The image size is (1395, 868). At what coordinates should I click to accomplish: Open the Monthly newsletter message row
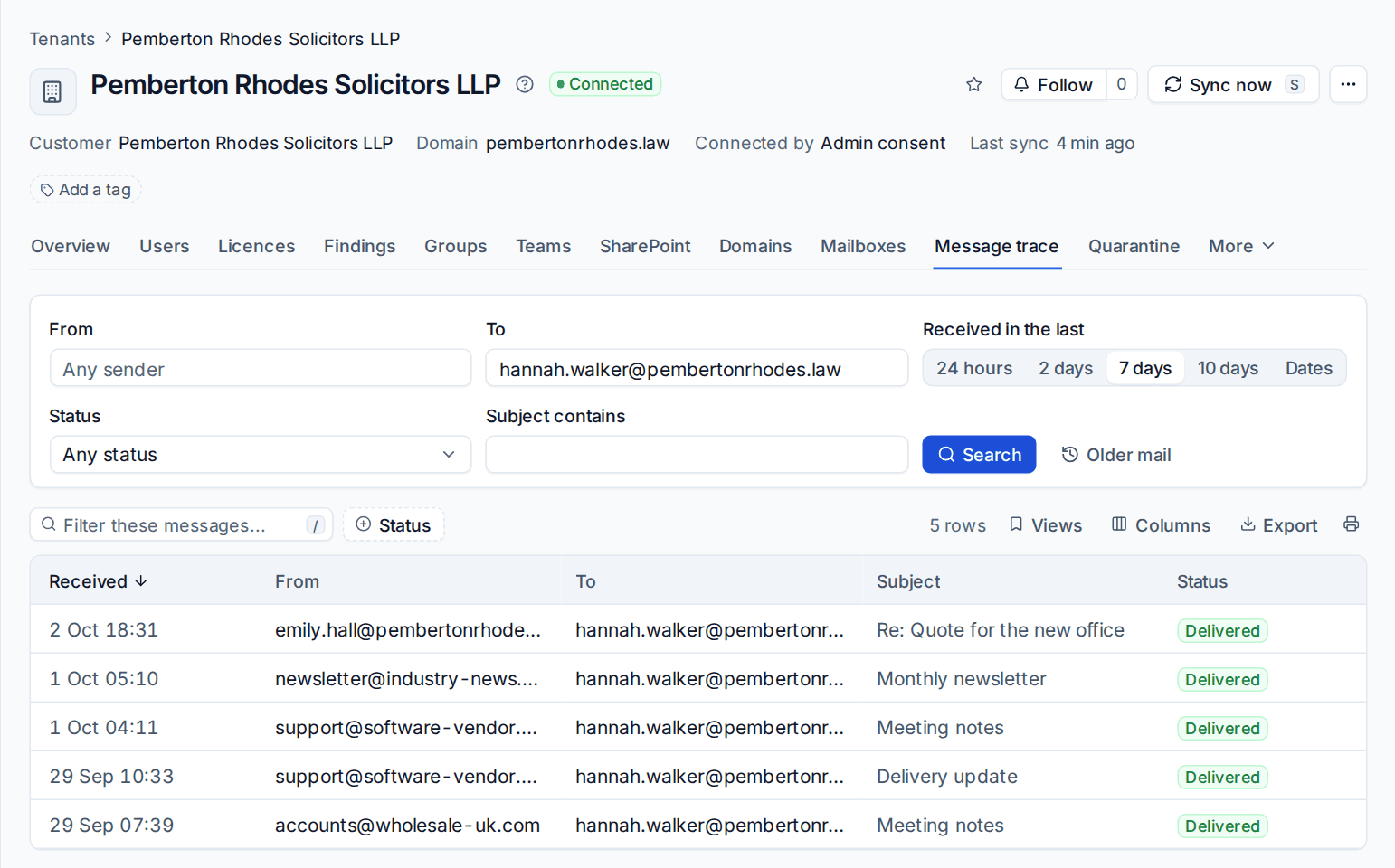coord(698,679)
